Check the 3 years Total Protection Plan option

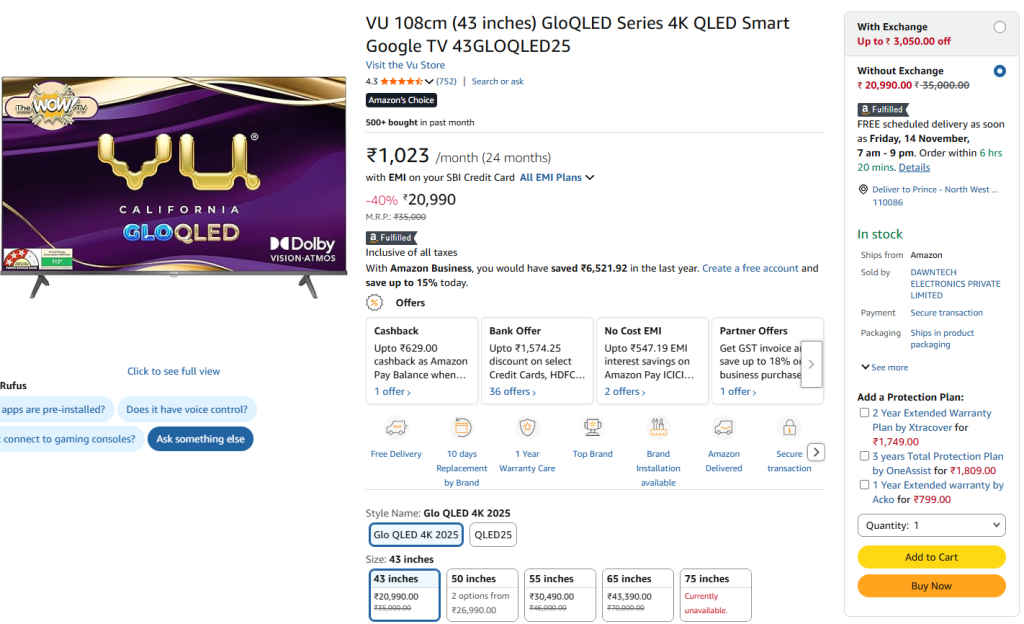pos(862,456)
